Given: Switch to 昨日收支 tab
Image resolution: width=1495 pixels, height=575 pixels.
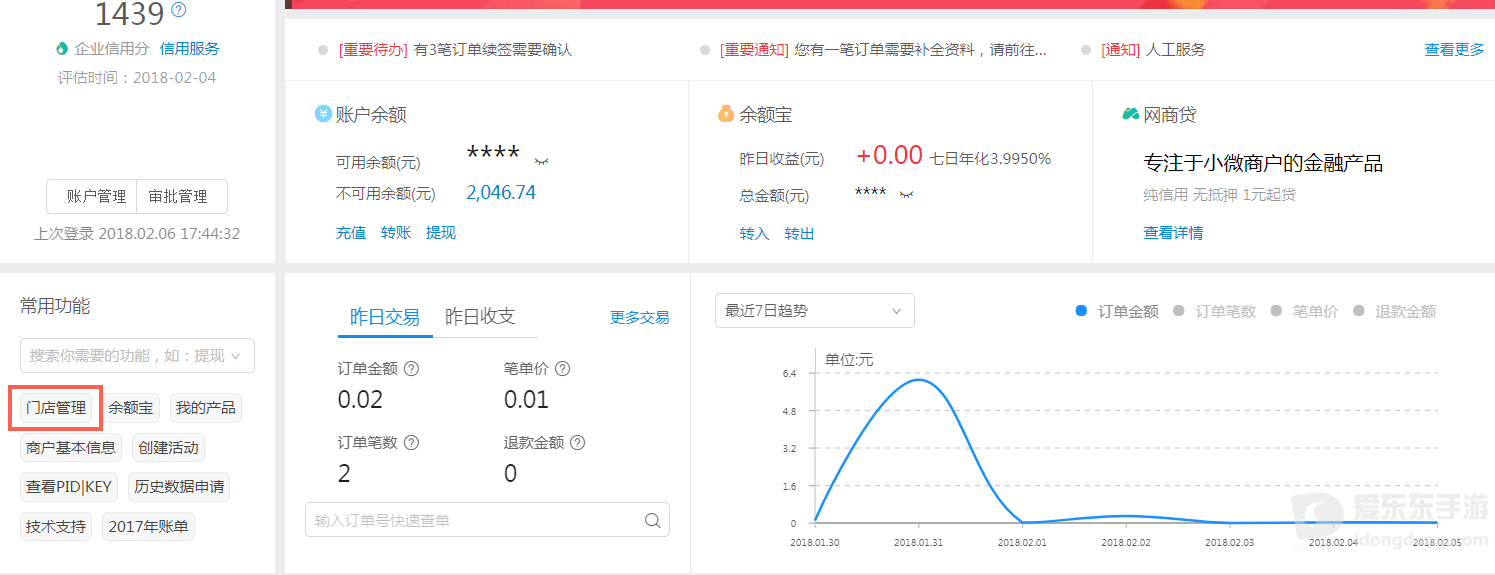Looking at the screenshot, I should pyautogui.click(x=480, y=317).
